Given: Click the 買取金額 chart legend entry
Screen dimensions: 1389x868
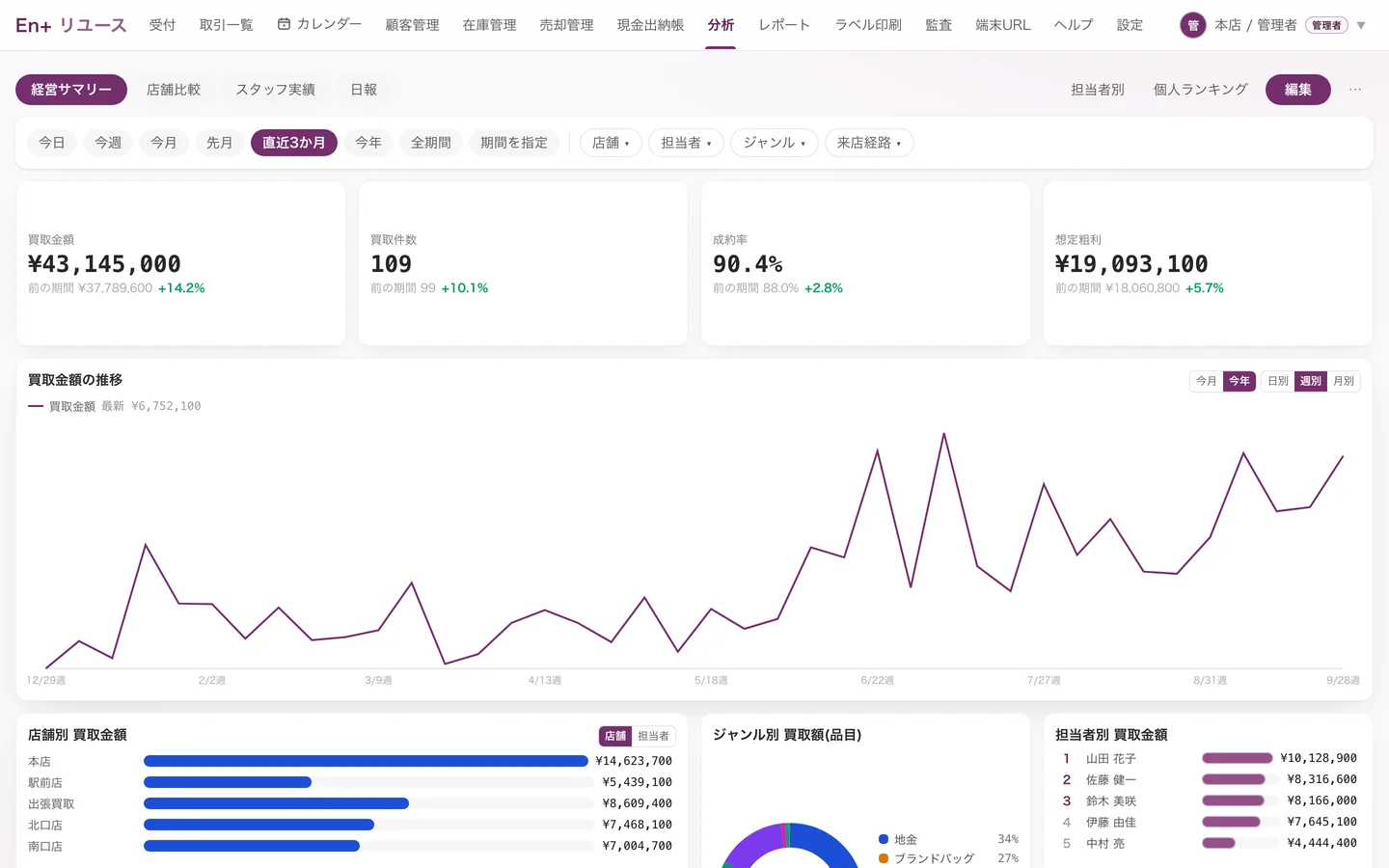Looking at the screenshot, I should tap(115, 406).
